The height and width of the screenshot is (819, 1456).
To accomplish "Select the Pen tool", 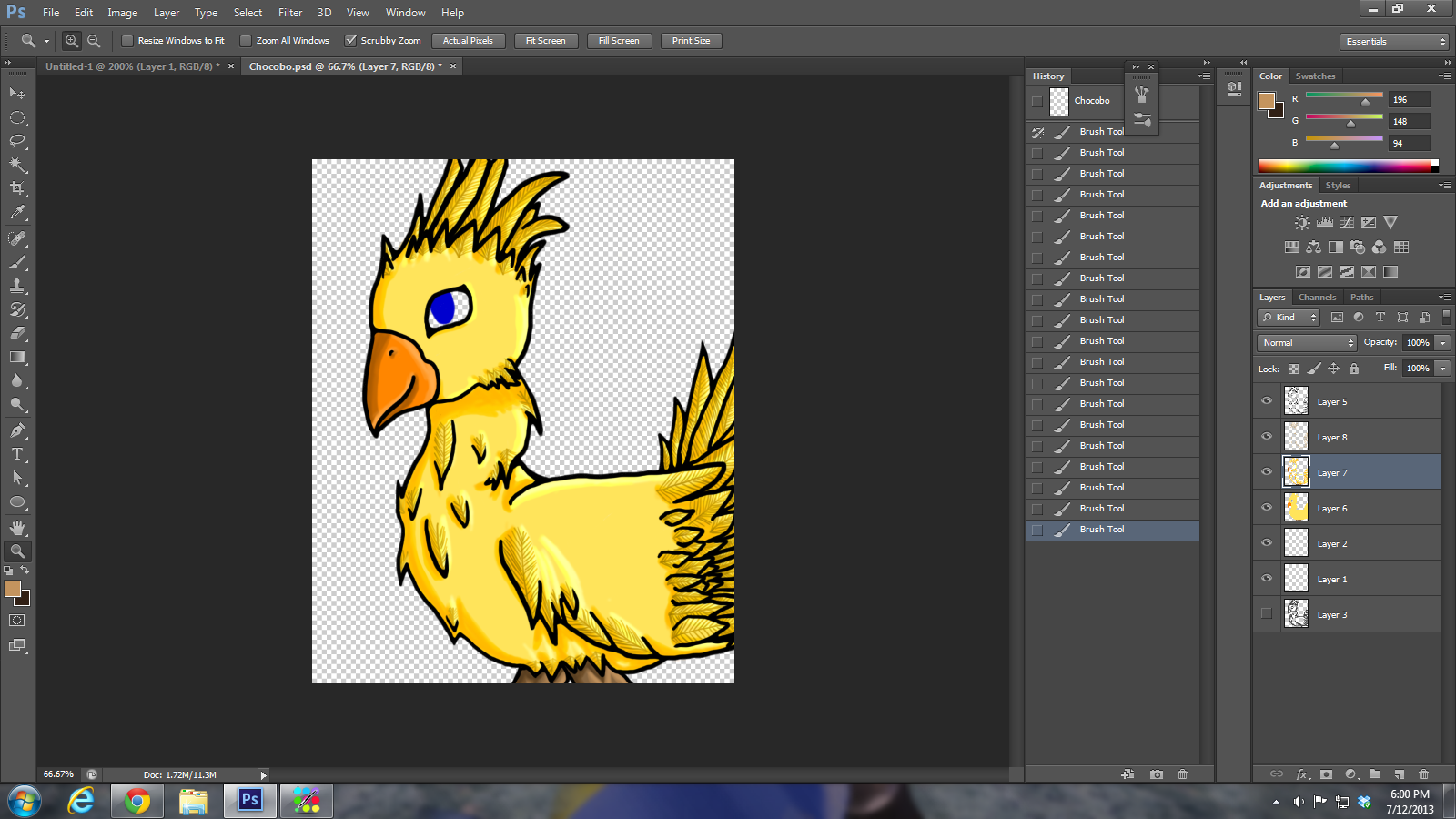I will (17, 430).
